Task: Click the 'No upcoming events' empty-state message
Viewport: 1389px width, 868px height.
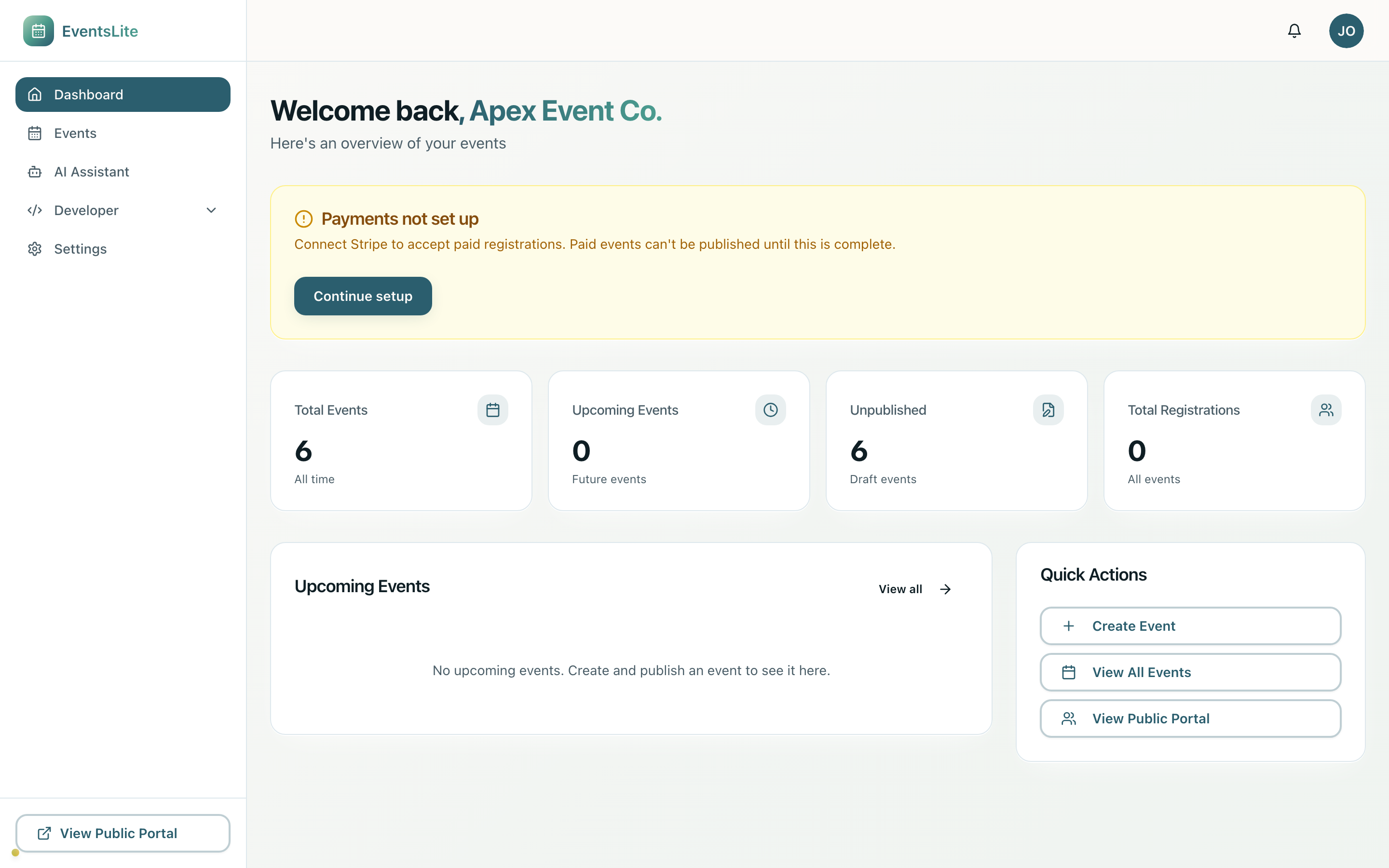Action: (x=631, y=670)
